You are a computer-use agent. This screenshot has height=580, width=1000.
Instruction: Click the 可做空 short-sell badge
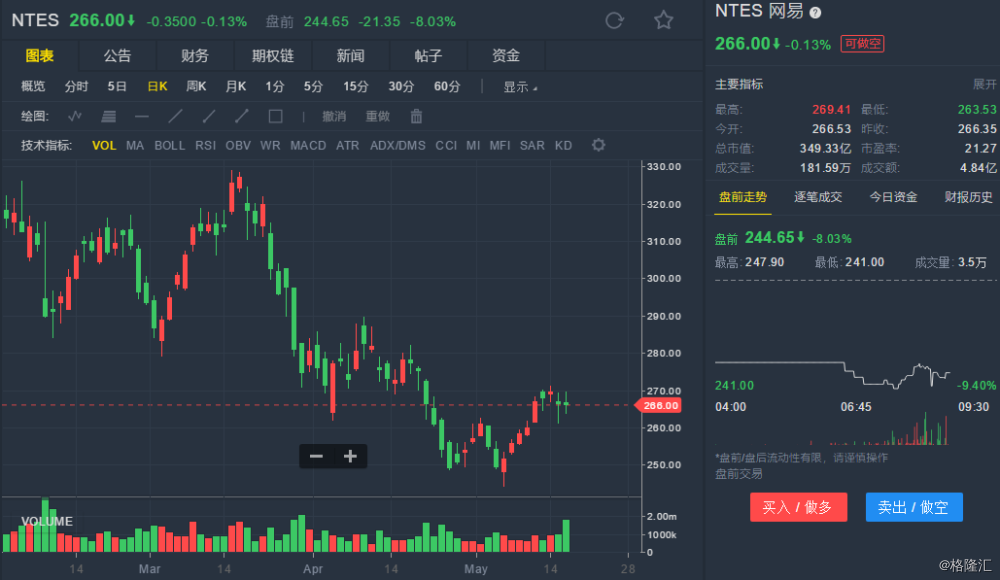tap(862, 43)
